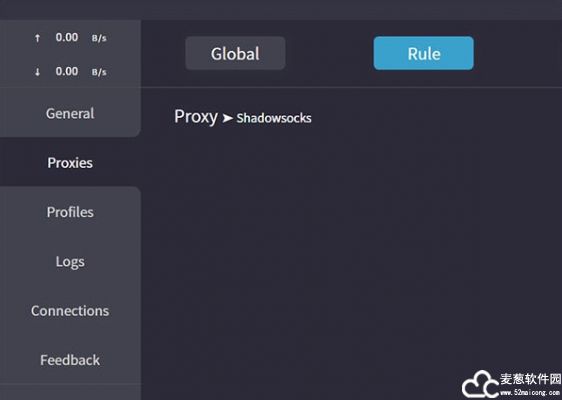View the Connections page
The height and width of the screenshot is (400, 562).
tap(70, 311)
